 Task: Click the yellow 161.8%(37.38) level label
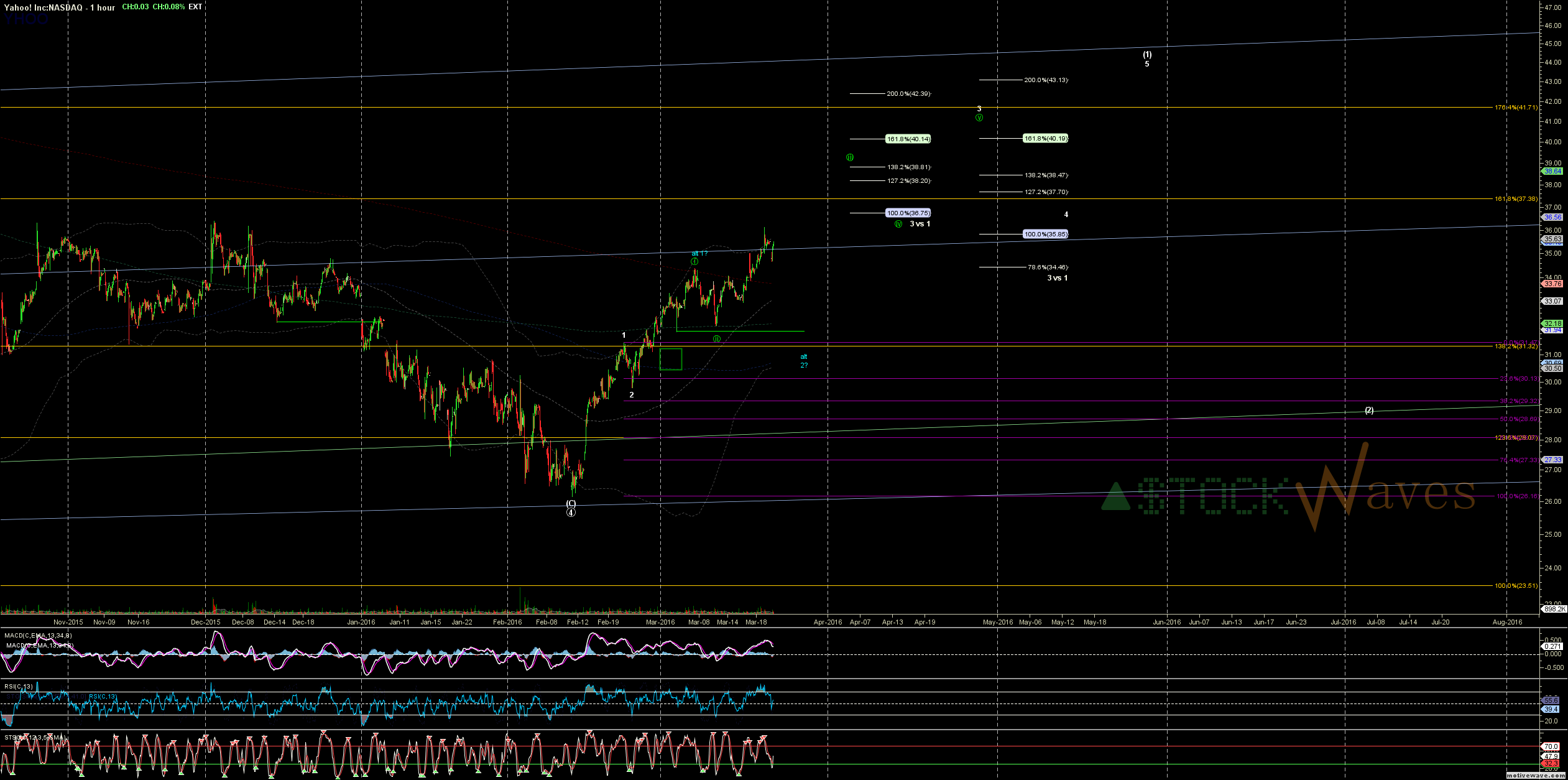1516,199
